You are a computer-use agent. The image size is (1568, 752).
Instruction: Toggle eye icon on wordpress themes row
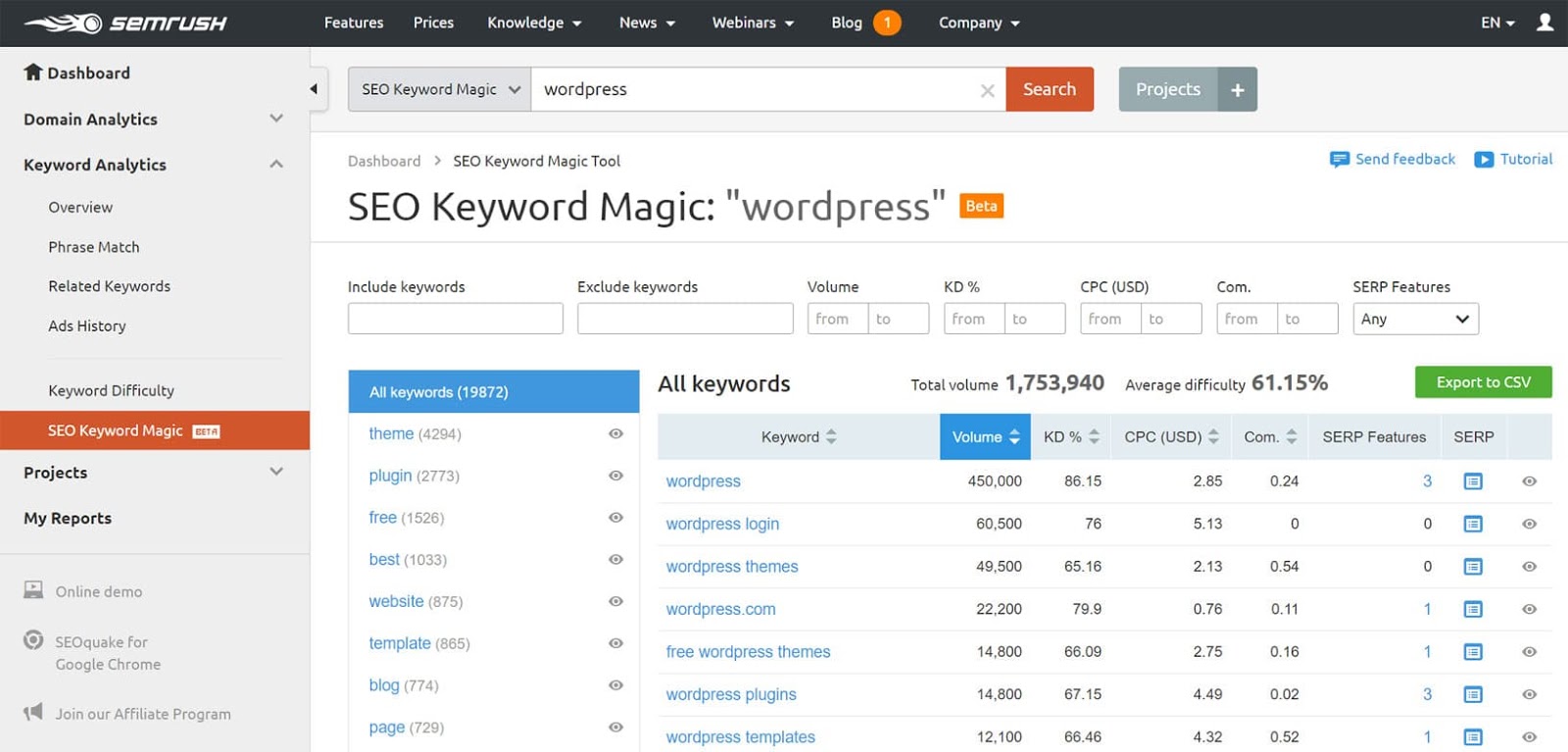pos(1529,567)
